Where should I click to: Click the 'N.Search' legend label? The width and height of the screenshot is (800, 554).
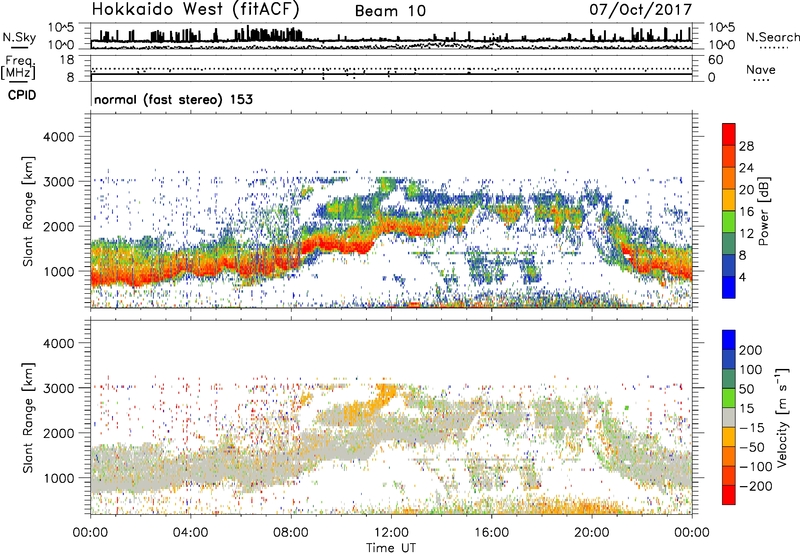point(772,37)
